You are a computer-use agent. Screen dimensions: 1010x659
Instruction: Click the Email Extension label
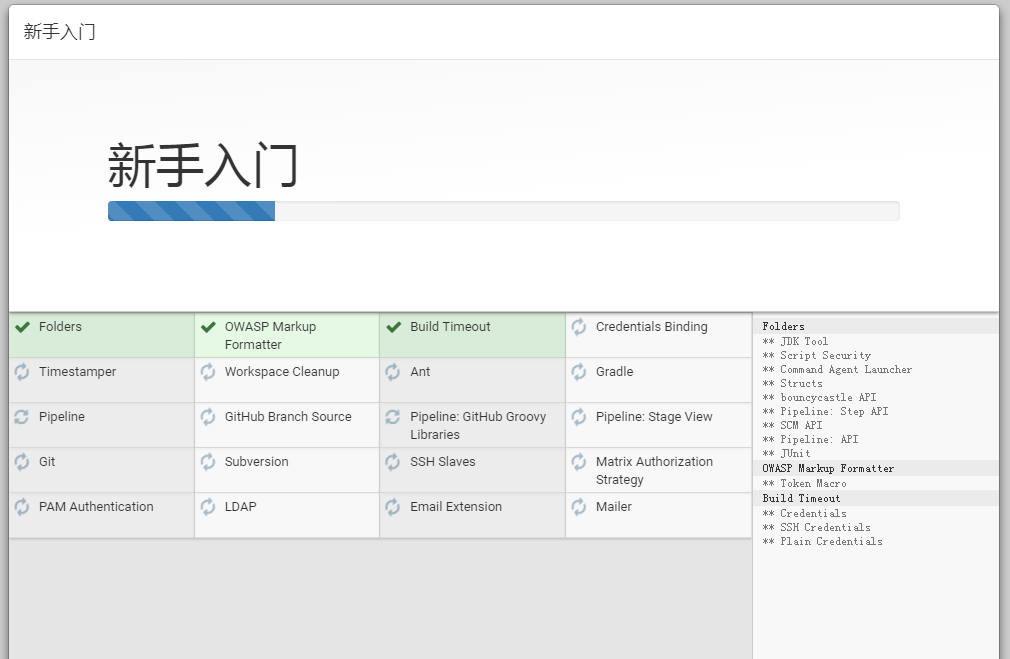[x=456, y=507]
